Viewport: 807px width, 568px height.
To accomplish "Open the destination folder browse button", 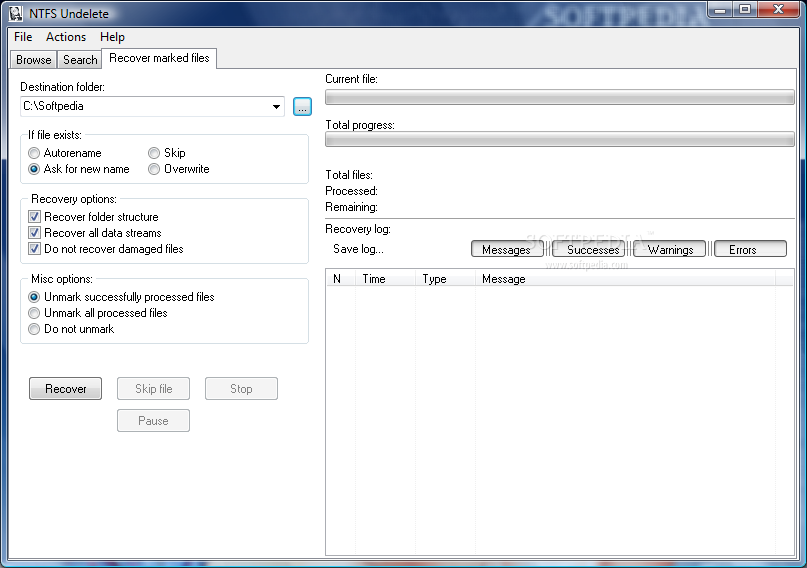I will pyautogui.click(x=302, y=106).
